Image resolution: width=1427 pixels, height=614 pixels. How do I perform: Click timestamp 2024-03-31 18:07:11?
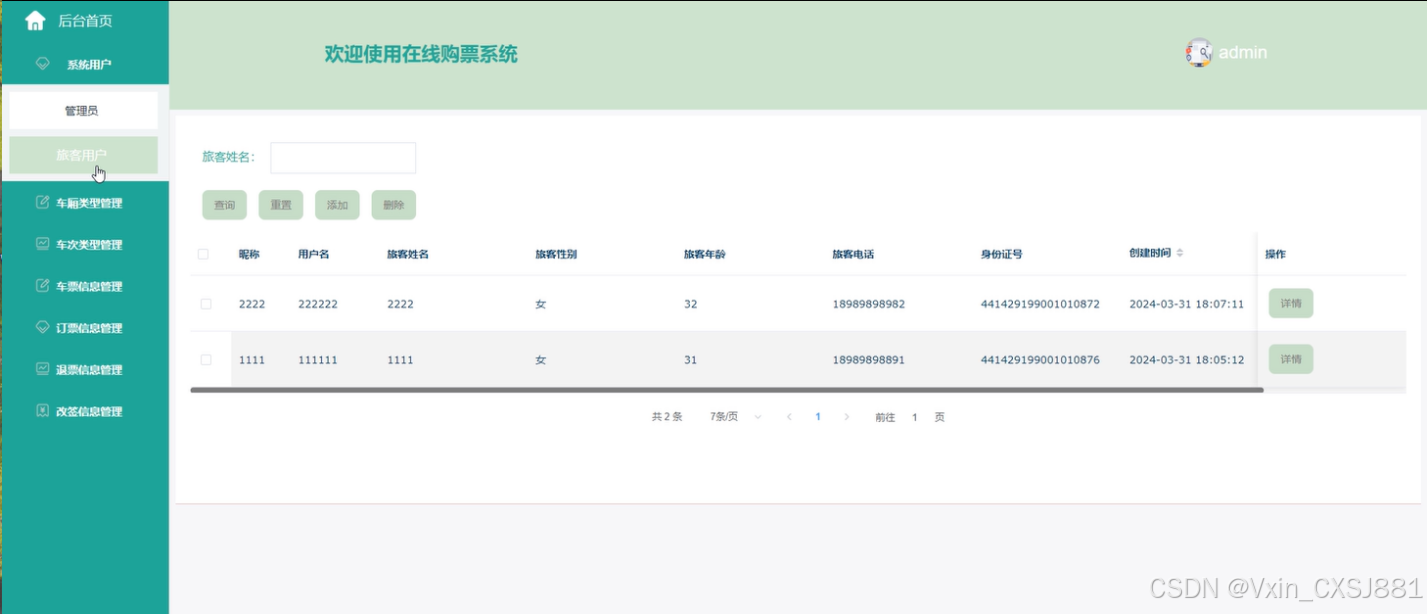tap(1186, 304)
